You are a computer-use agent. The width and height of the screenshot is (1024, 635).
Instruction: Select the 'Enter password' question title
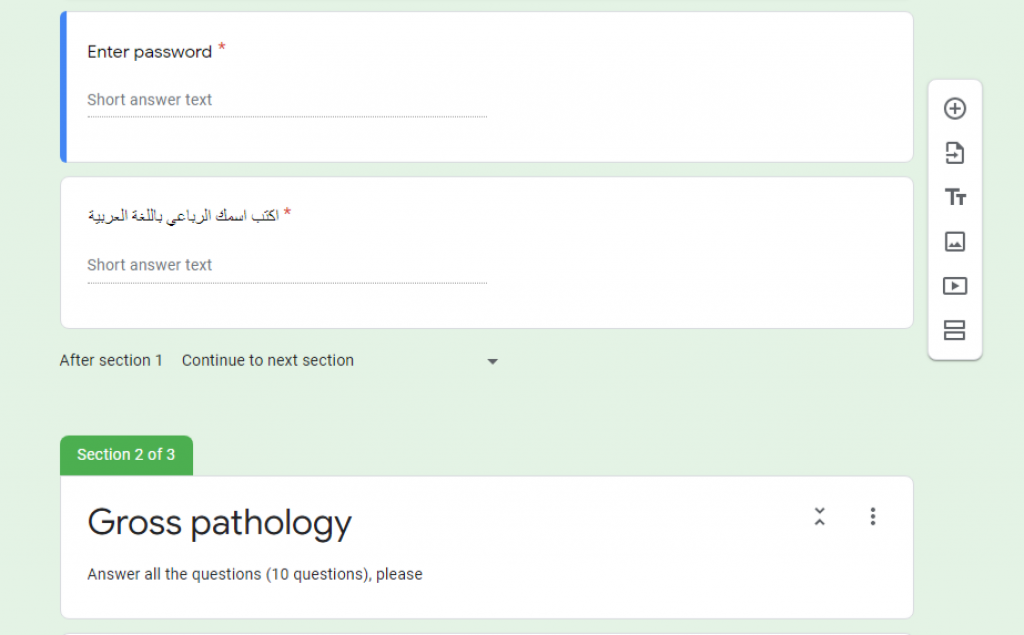coord(149,52)
